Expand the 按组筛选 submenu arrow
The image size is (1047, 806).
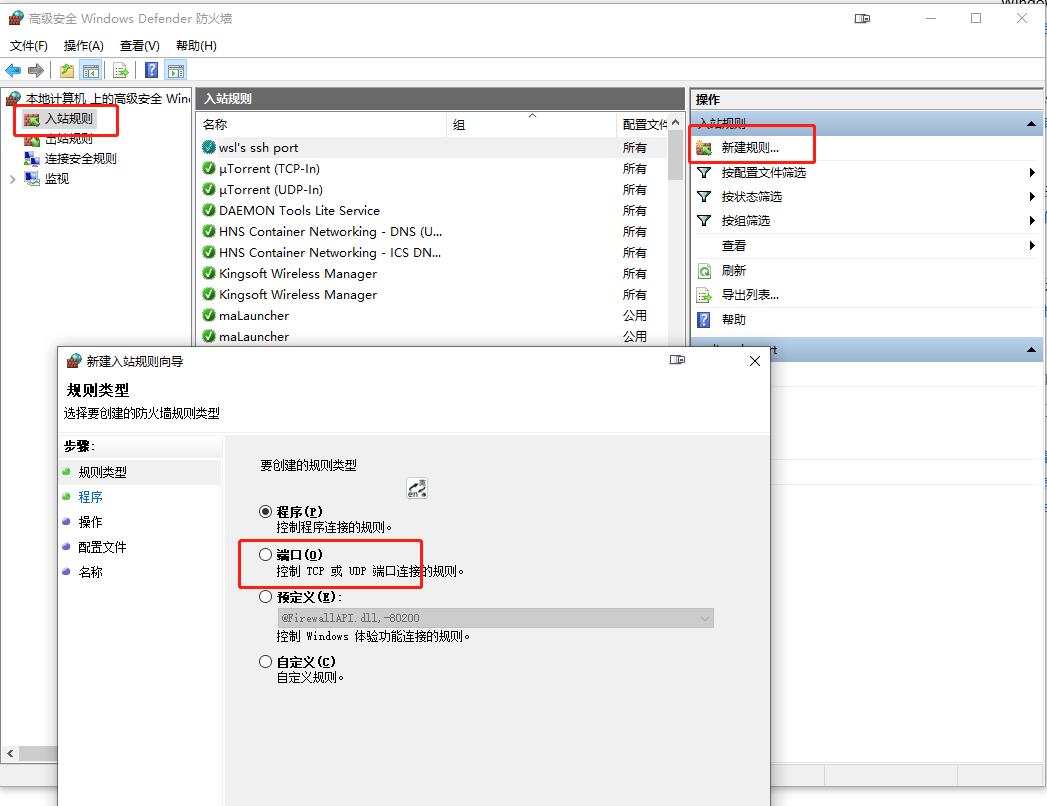coord(1032,221)
